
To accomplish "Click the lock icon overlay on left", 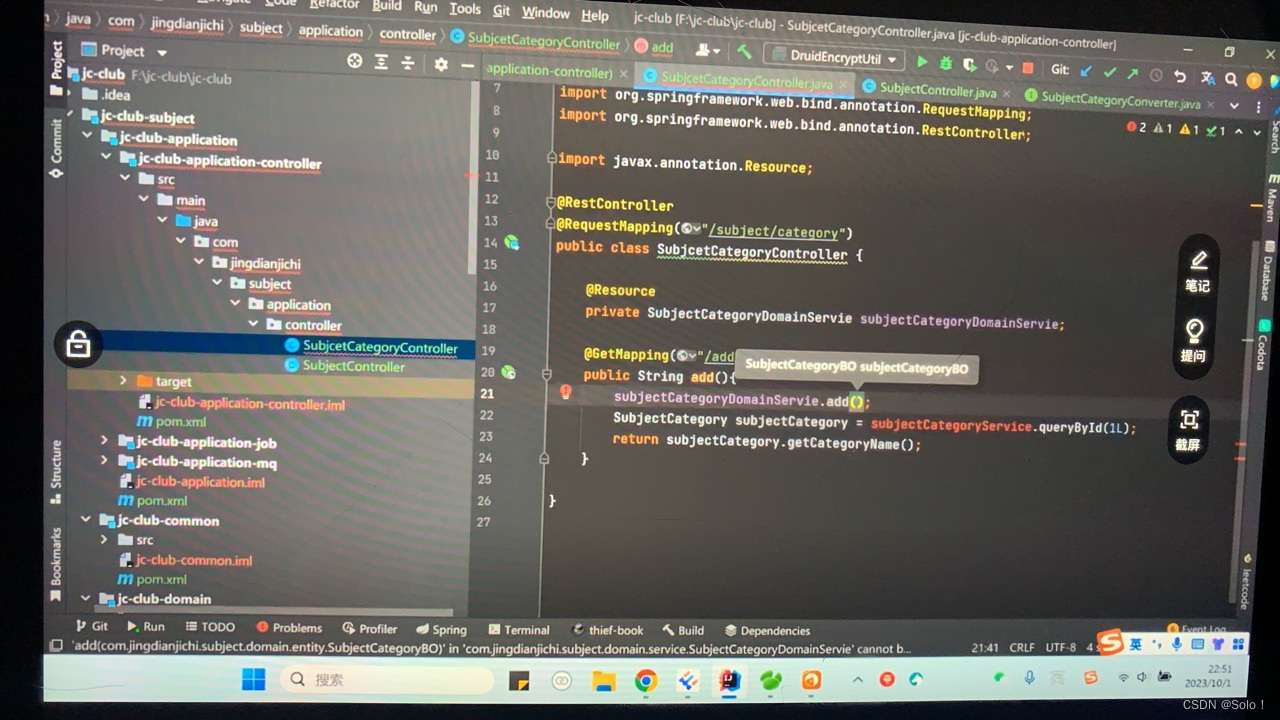I will [78, 344].
